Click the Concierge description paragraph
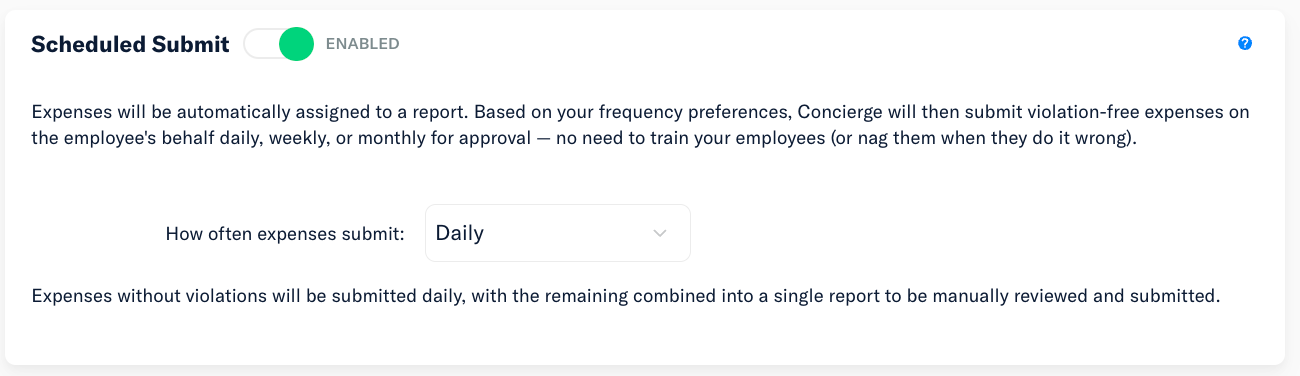The image size is (1300, 376). pos(640,125)
